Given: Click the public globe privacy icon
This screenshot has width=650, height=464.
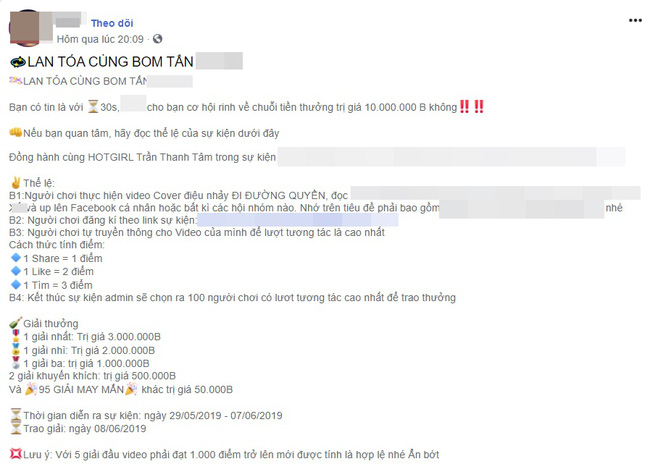Looking at the screenshot, I should pos(158,39).
